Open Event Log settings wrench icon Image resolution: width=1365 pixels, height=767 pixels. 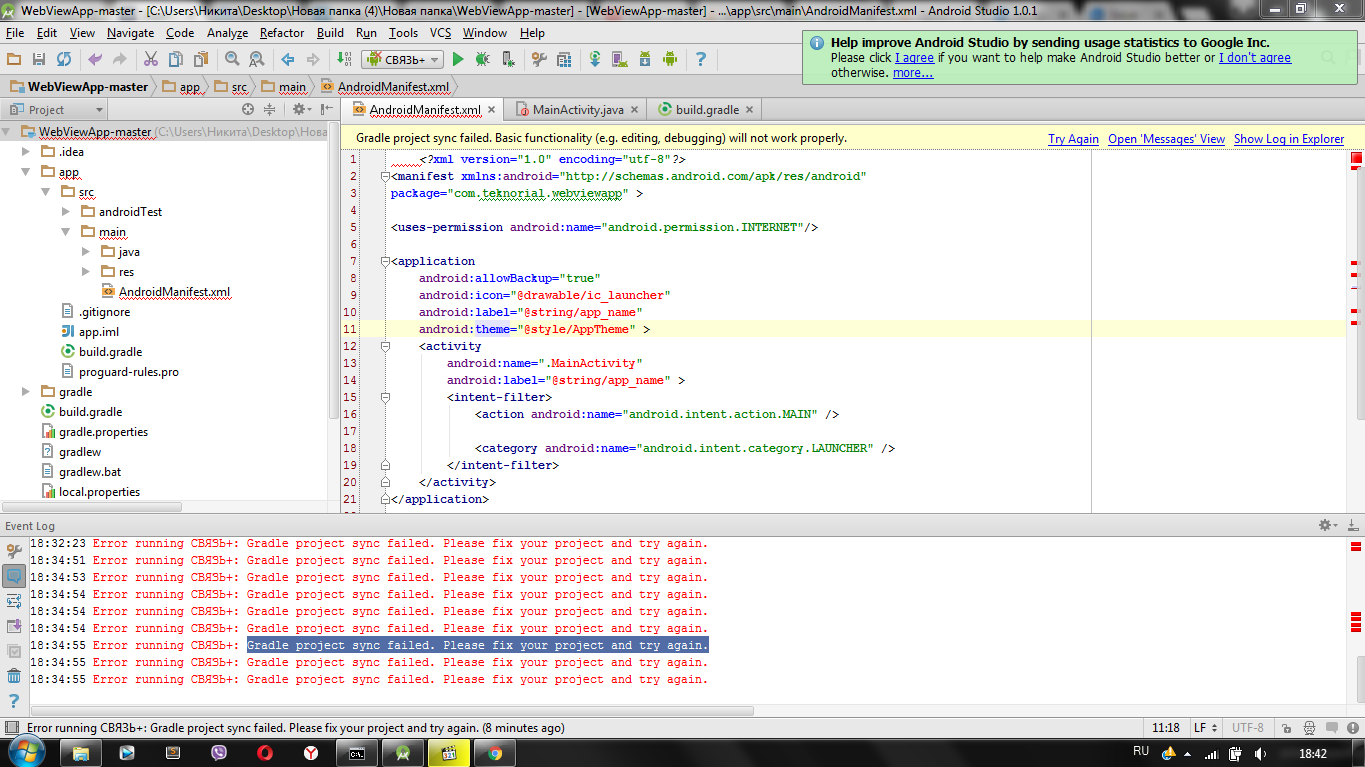[14, 551]
